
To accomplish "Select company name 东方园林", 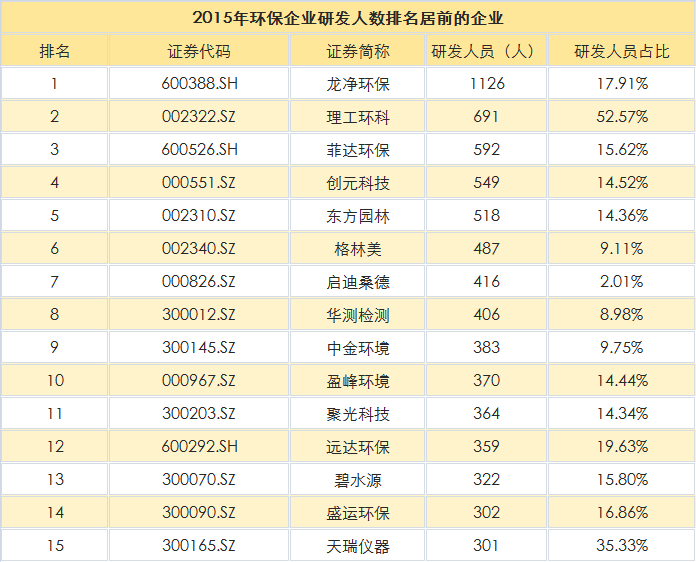I will (358, 216).
